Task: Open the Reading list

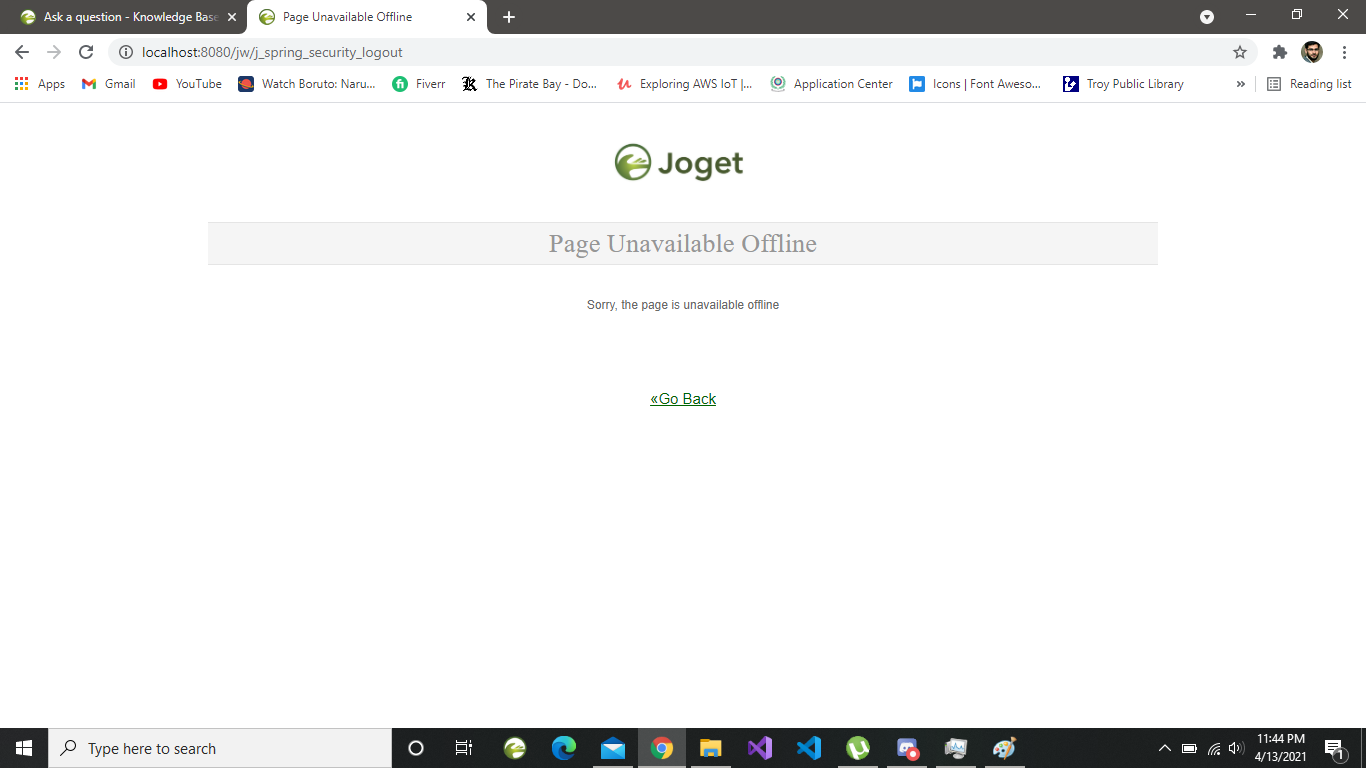Action: (x=1309, y=84)
